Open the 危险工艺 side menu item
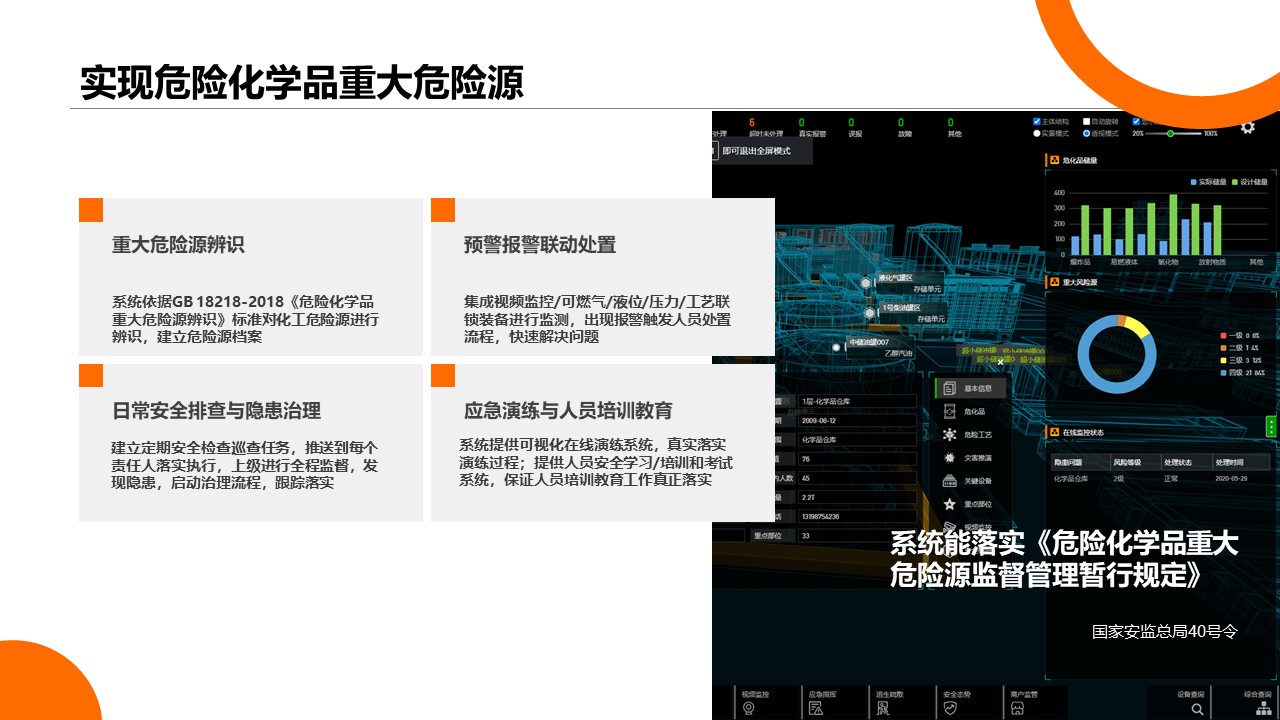The image size is (1280, 720). pos(970,435)
